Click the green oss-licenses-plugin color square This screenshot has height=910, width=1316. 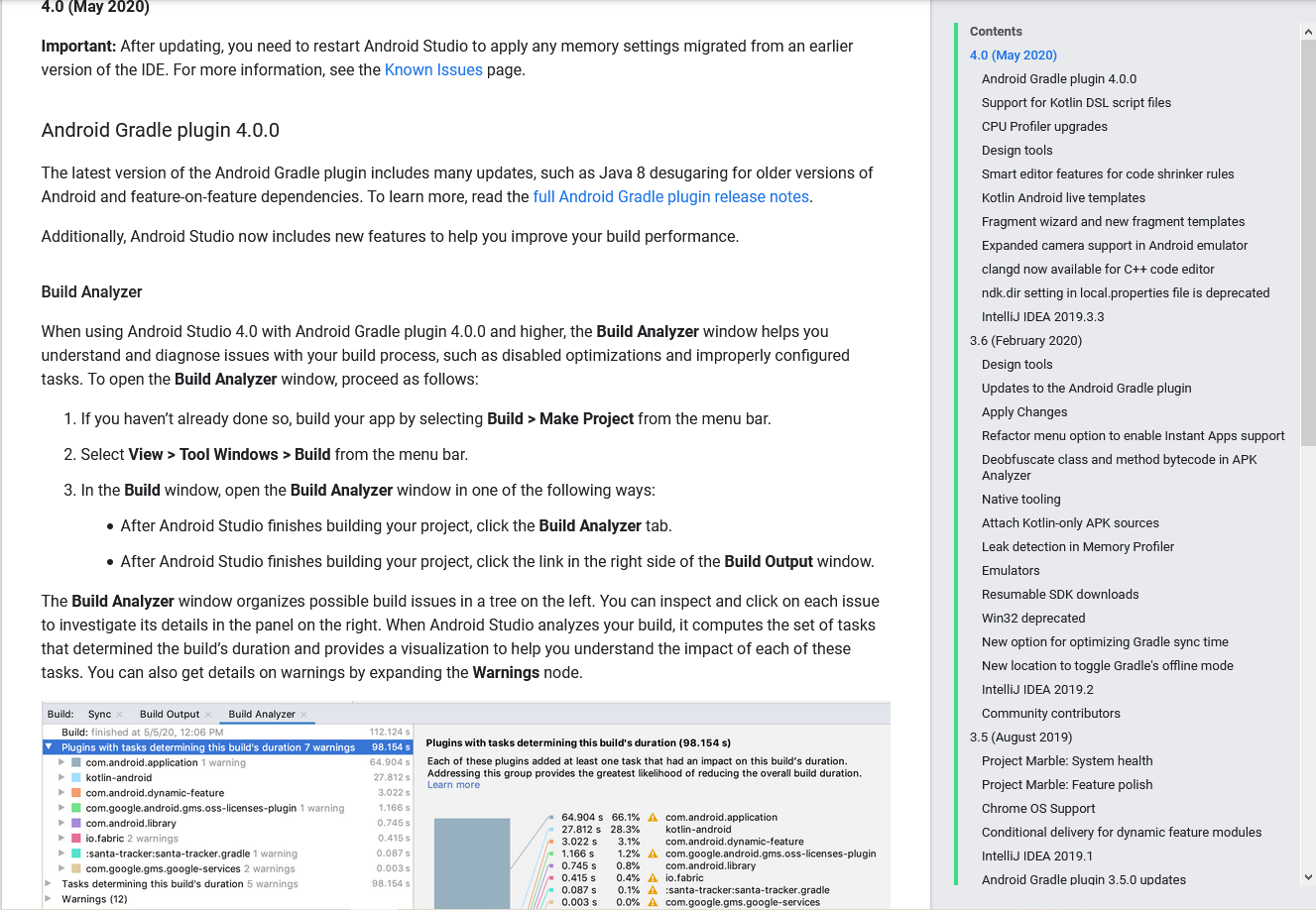(x=76, y=808)
